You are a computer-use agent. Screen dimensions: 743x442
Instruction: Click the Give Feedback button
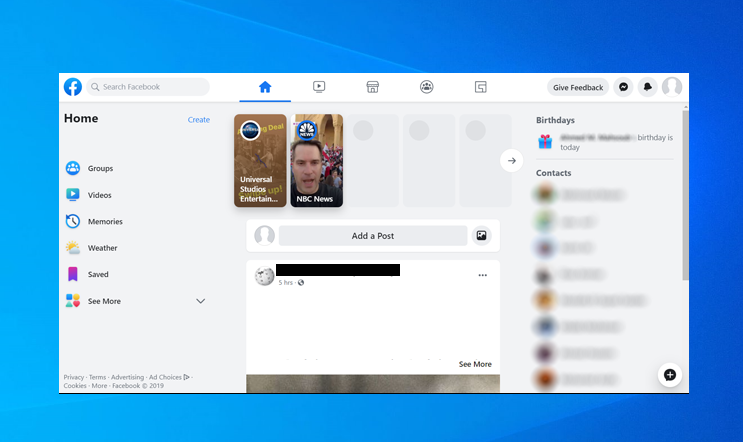click(578, 87)
